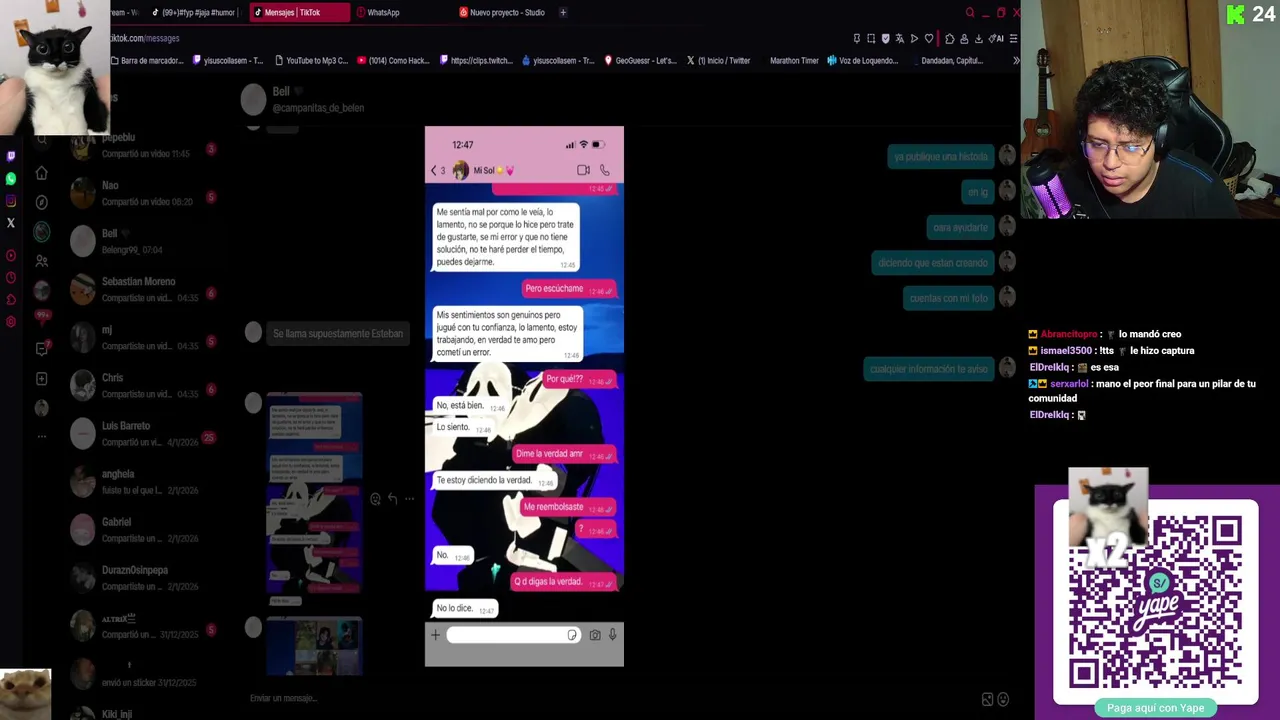This screenshot has width=1280, height=720.
Task: Open the chat with Bell in list
Action: 145,241
